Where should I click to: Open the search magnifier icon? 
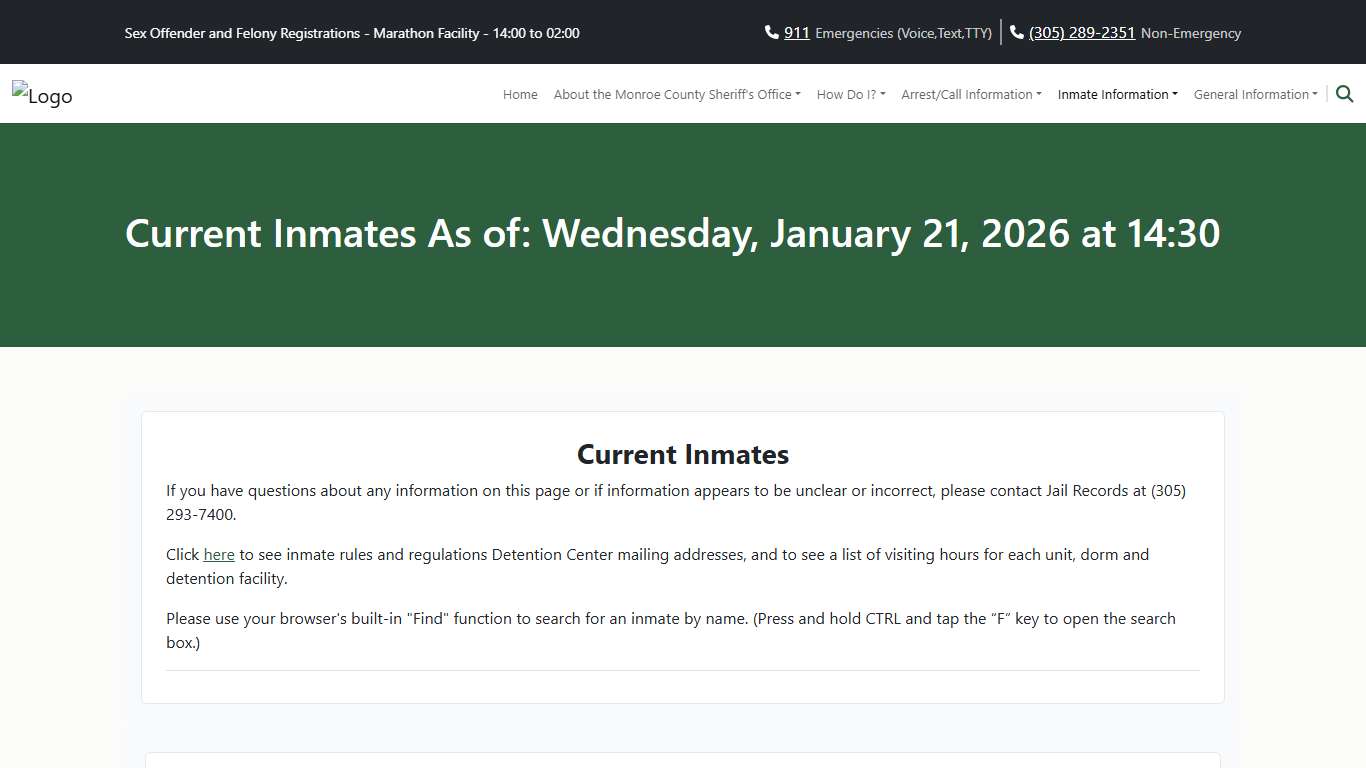pos(1344,94)
